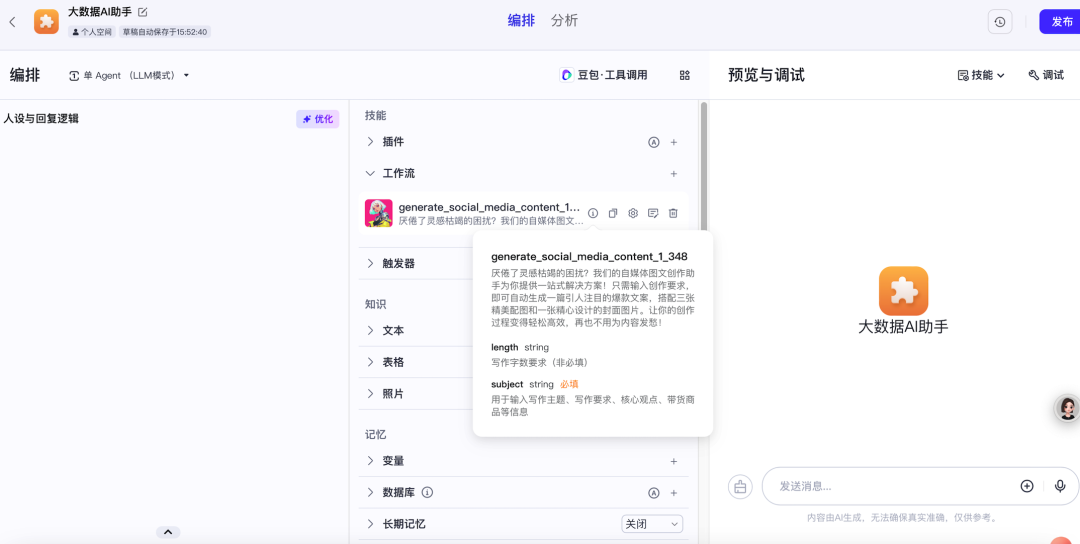
Task: Expand the 触发器 section
Action: 371,263
